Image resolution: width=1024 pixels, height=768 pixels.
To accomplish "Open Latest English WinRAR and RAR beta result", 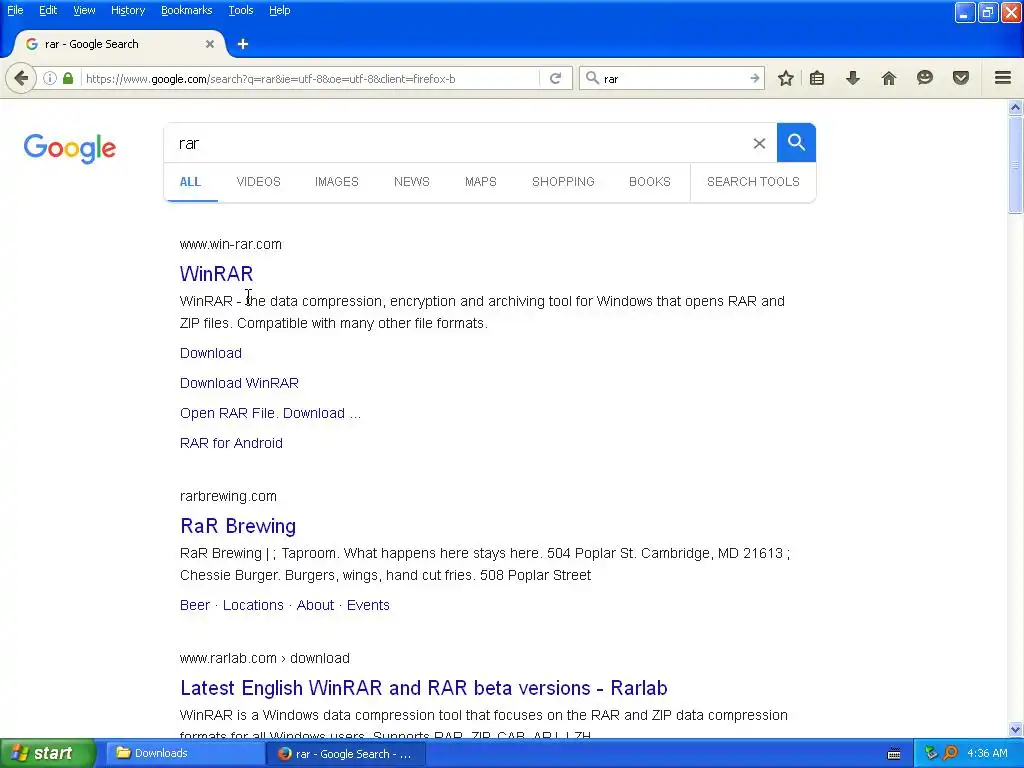I will pyautogui.click(x=423, y=688).
